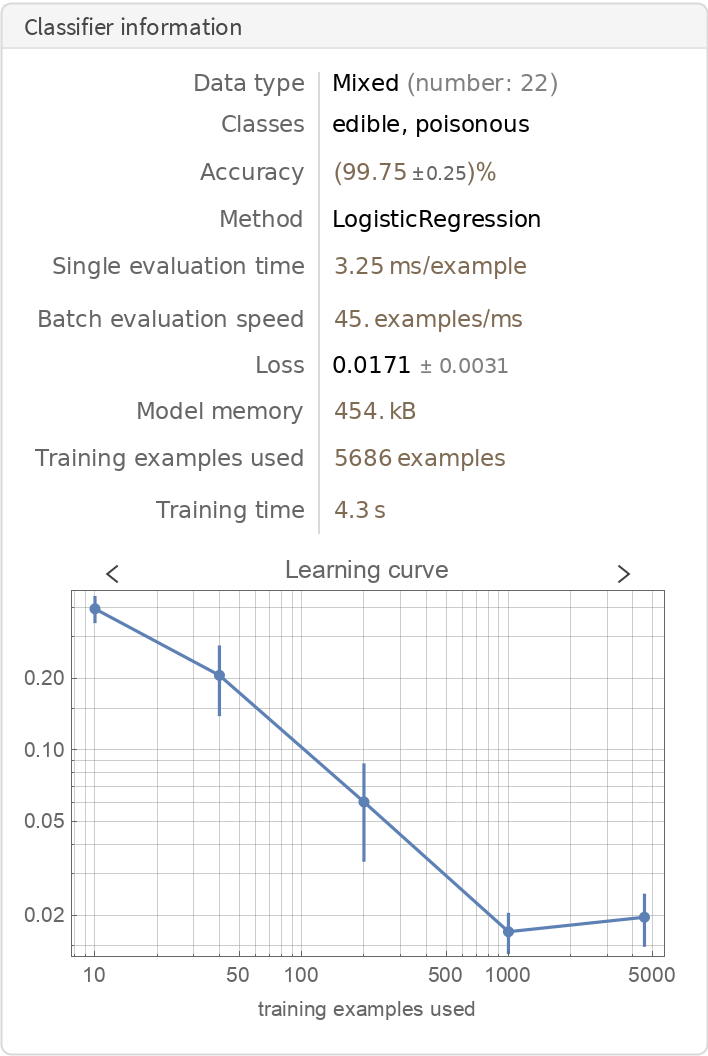Click the 5686 examples value
This screenshot has width=708, height=1056.
pos(419,458)
